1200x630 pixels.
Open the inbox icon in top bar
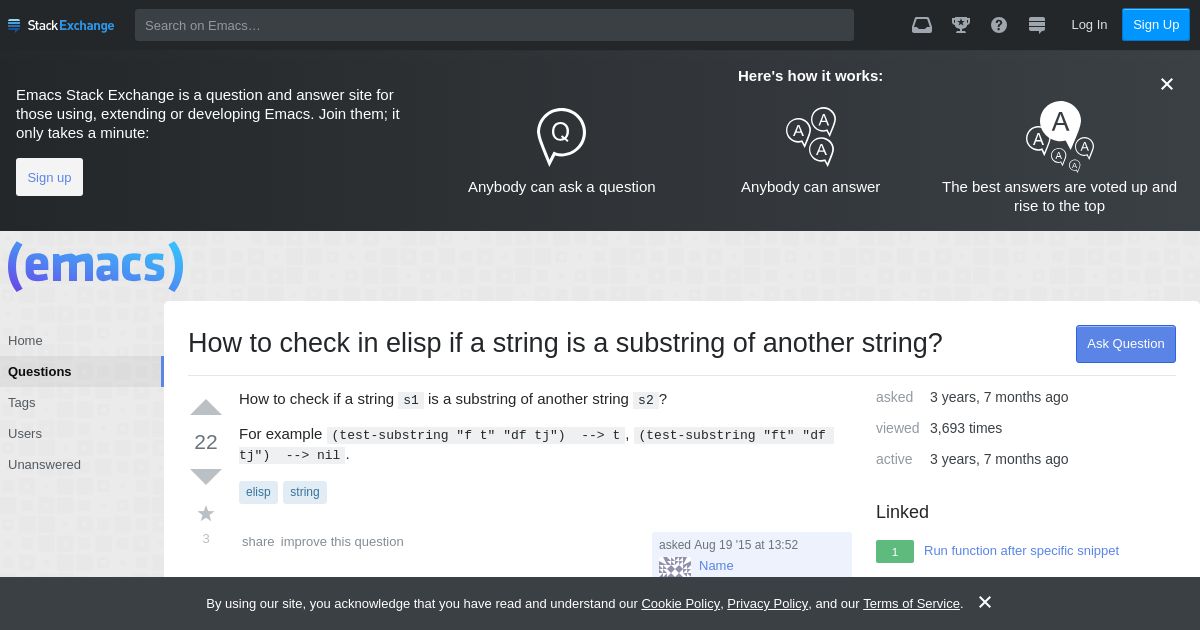pyautogui.click(x=922, y=25)
